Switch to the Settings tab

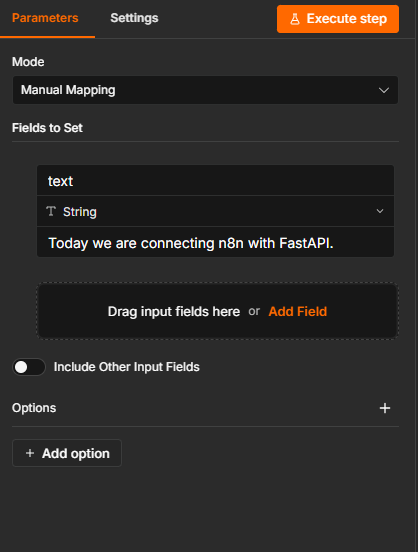134,18
